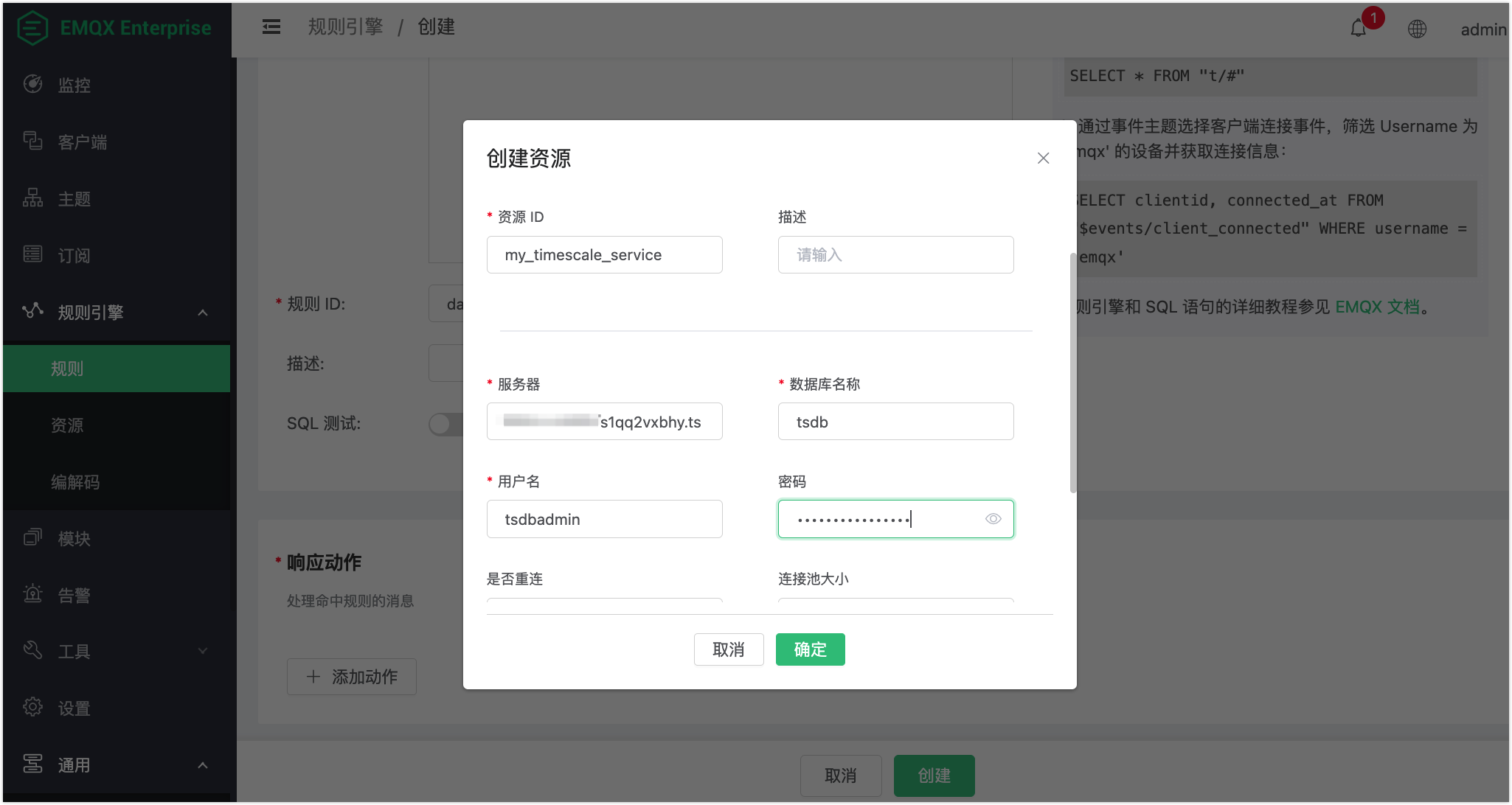Click the green 确定 confirm button
This screenshot has width=1512, height=805.
(810, 649)
